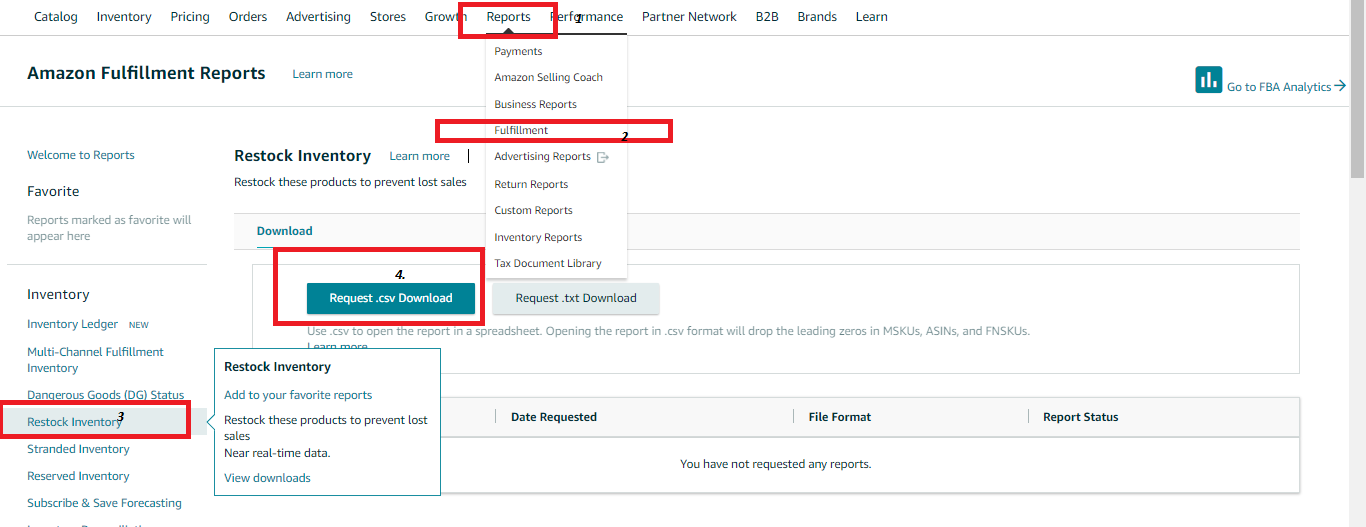This screenshot has width=1366, height=527.
Task: Click the Date Requested column header
Action: tap(553, 417)
